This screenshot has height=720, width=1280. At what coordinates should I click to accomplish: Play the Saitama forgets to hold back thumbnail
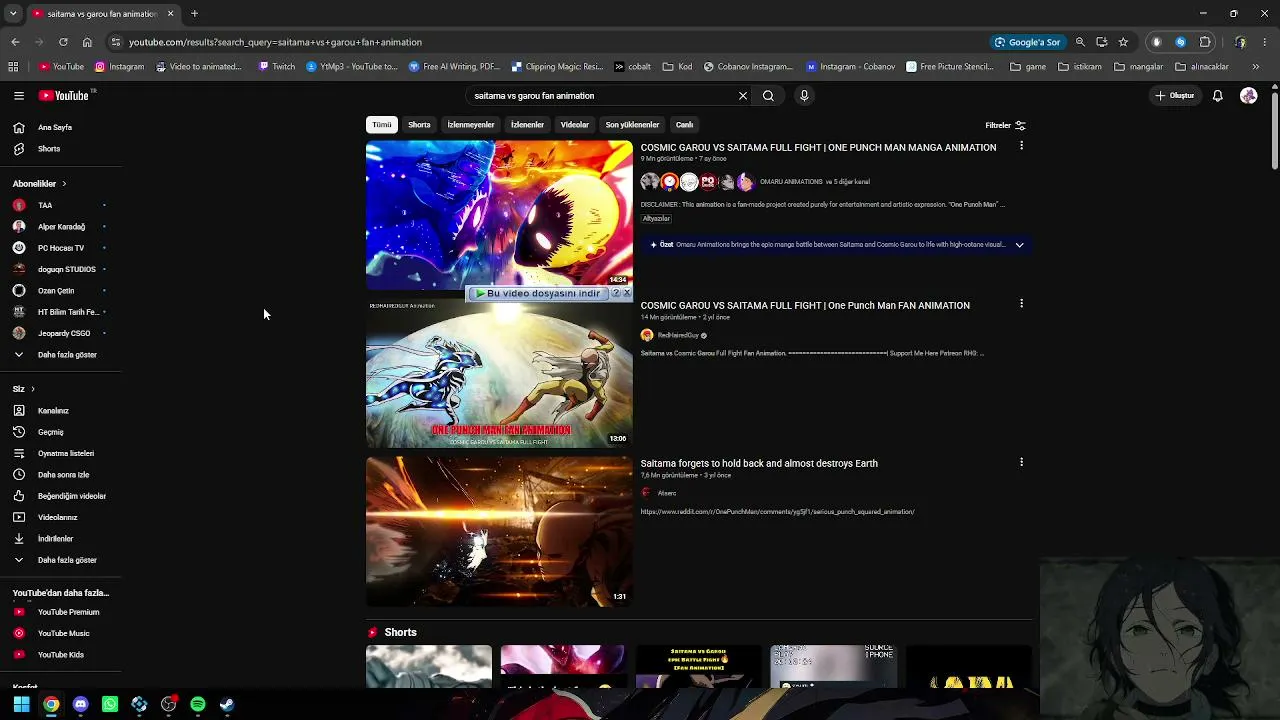[499, 532]
